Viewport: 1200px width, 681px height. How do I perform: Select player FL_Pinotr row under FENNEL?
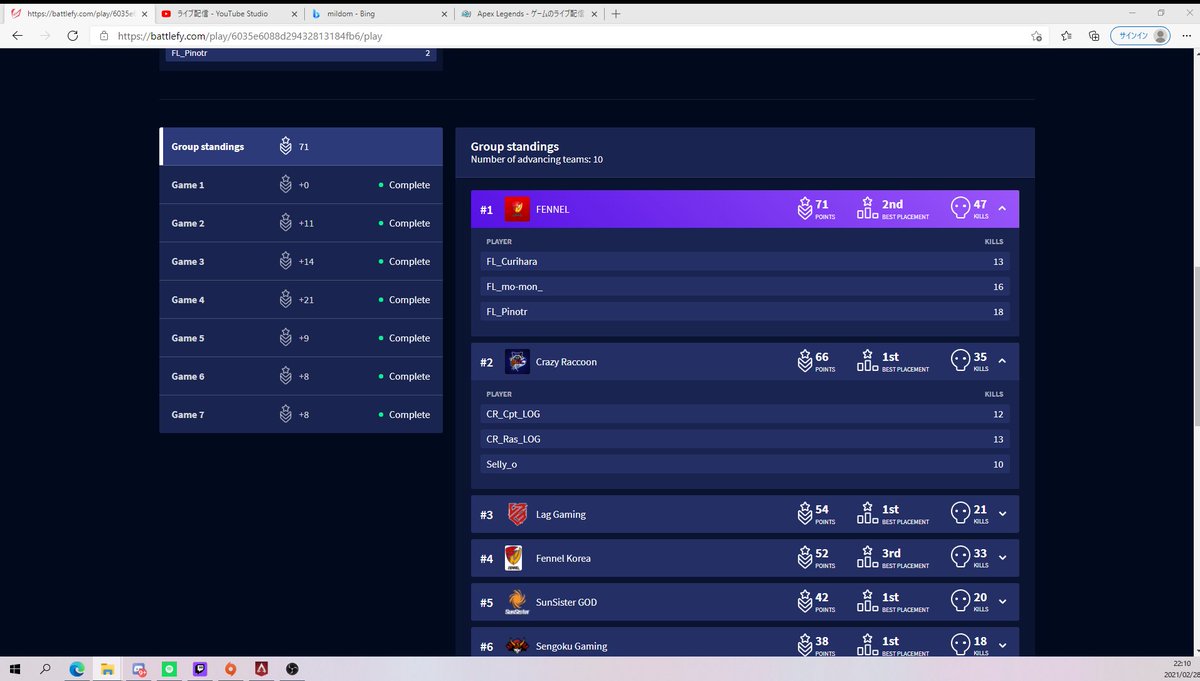click(745, 312)
